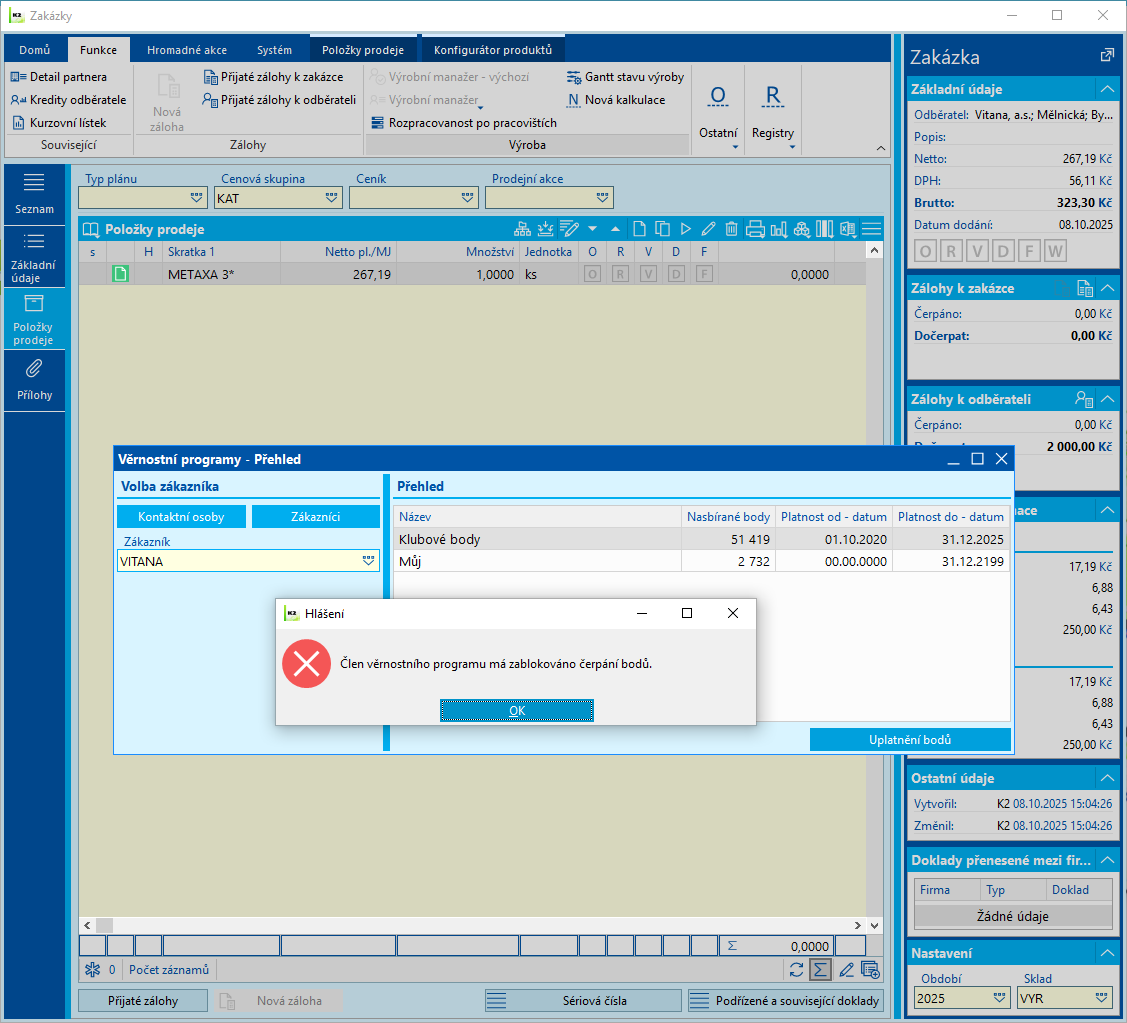Open Položky prodeje in the sidebar
Screen dimensions: 1127x1023
tap(34, 319)
